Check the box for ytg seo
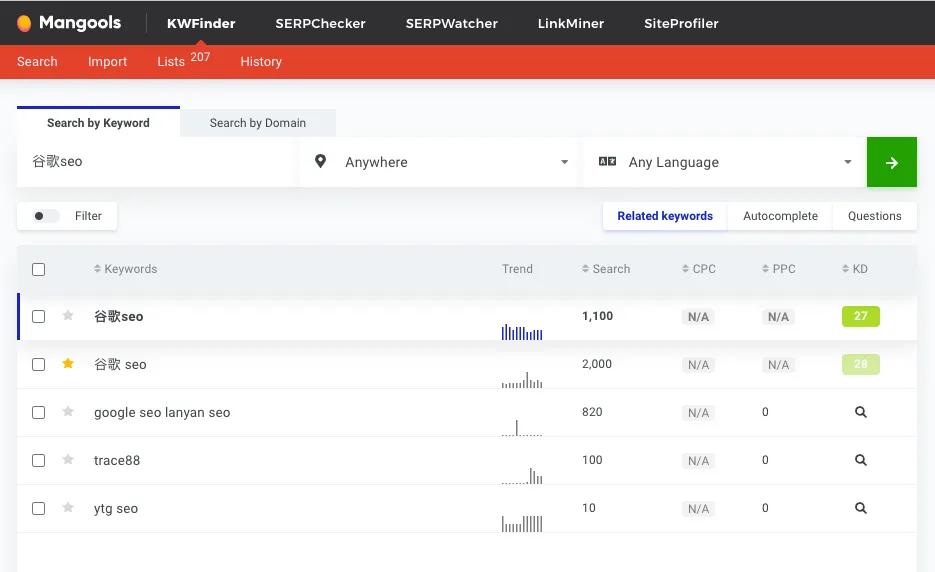Screen dimensions: 935x572 (38, 509)
